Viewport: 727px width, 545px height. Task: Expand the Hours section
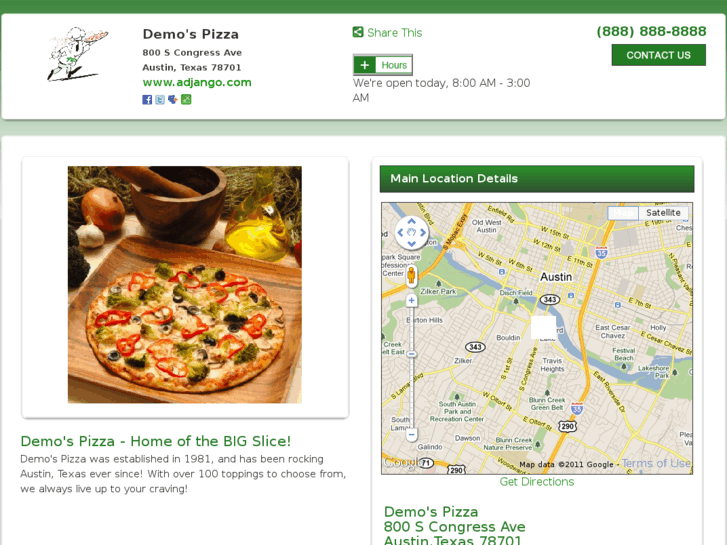[x=383, y=65]
